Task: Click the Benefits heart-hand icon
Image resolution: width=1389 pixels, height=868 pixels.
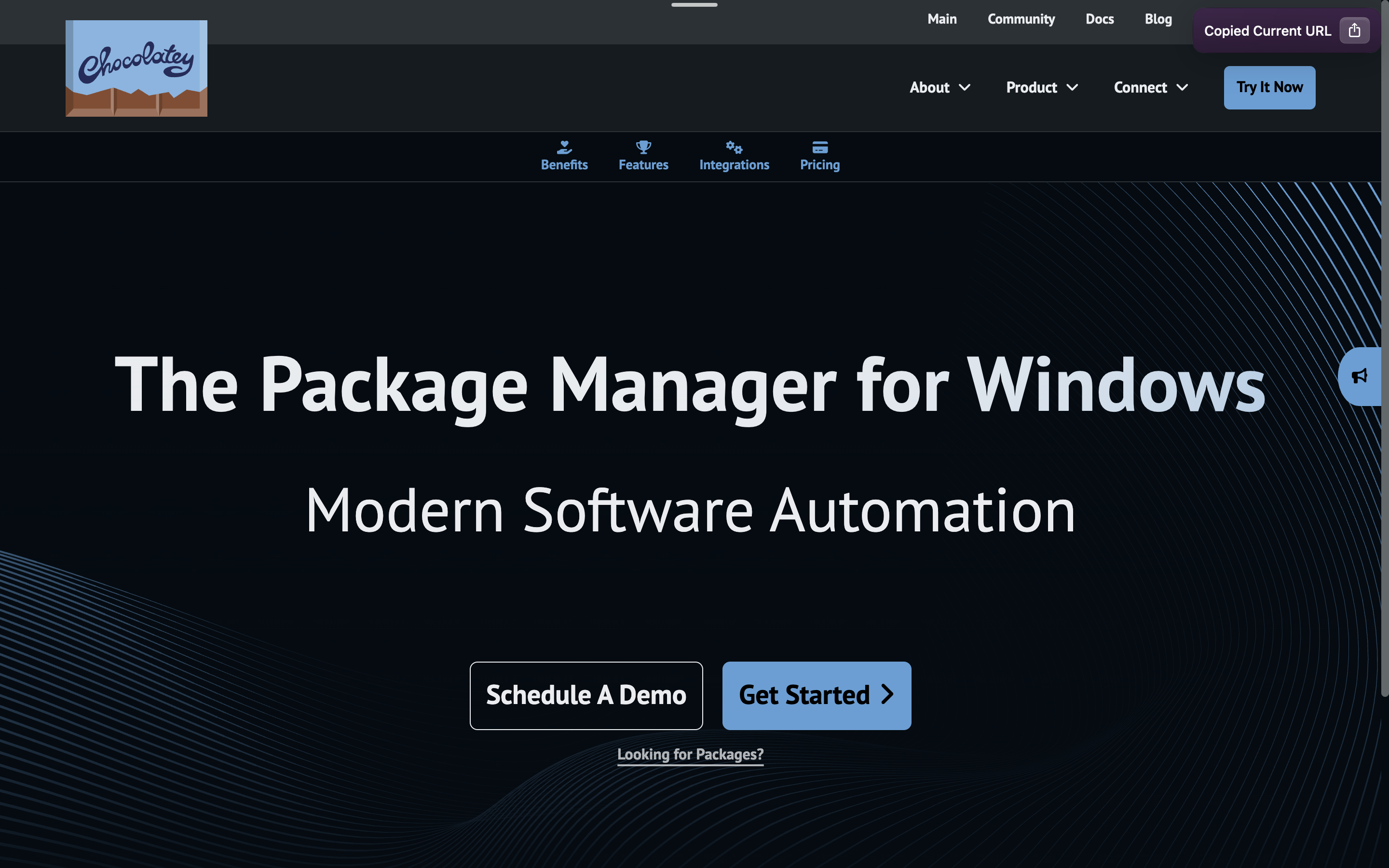Action: pos(564,148)
